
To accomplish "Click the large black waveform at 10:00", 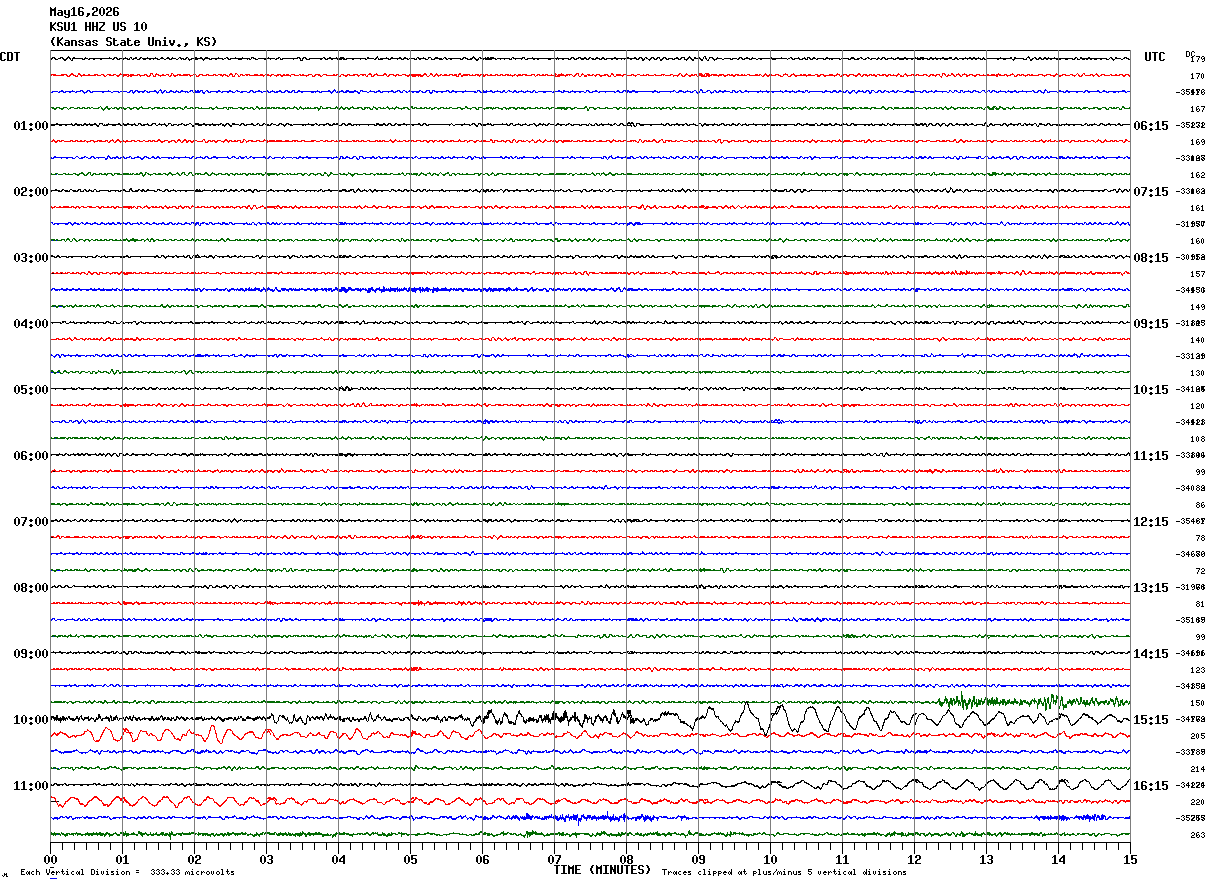I will click(590, 718).
